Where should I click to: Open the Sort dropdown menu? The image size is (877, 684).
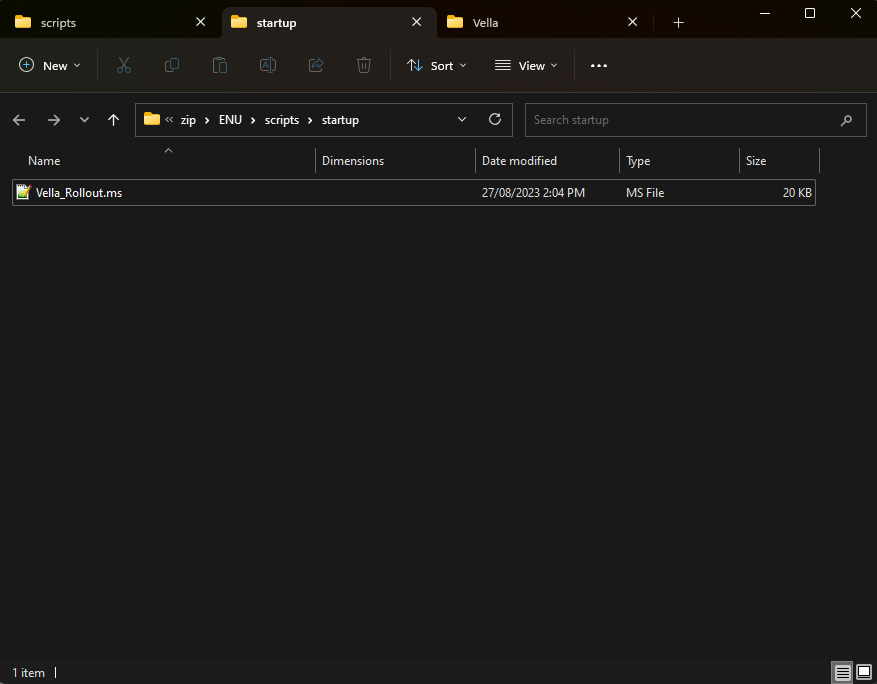[437, 65]
